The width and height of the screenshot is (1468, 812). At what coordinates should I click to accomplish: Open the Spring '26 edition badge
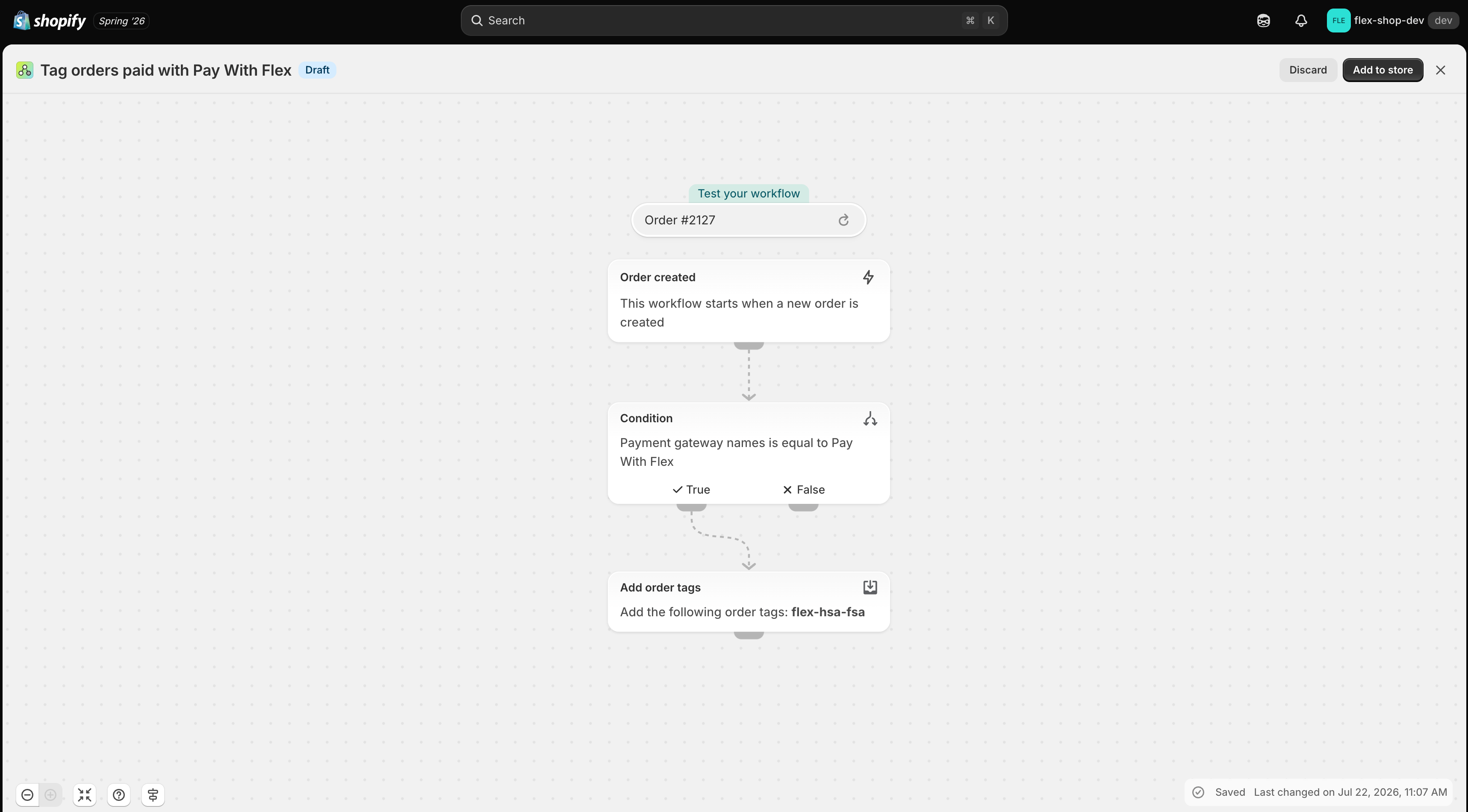tap(121, 21)
